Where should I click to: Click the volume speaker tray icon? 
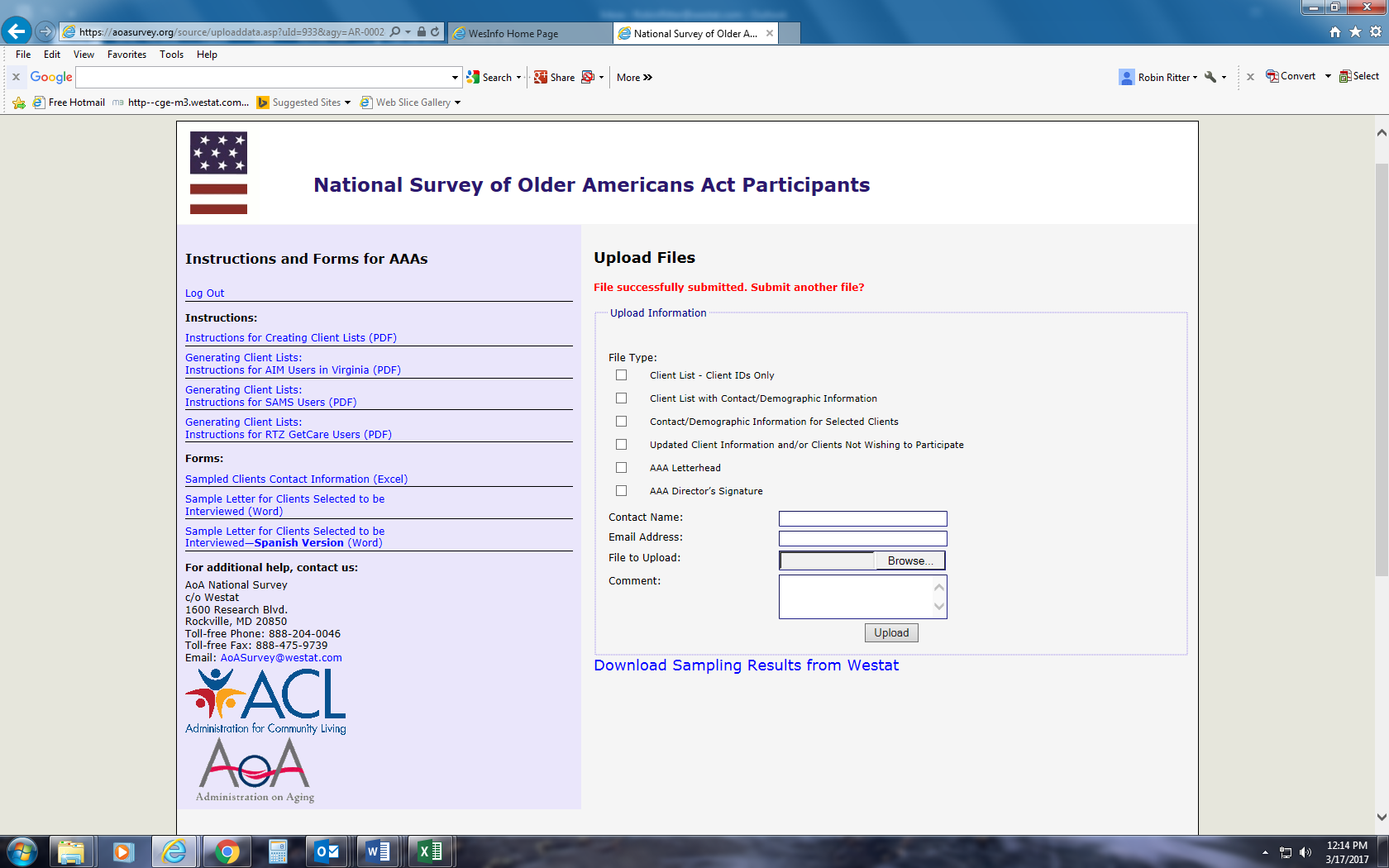coord(1305,852)
